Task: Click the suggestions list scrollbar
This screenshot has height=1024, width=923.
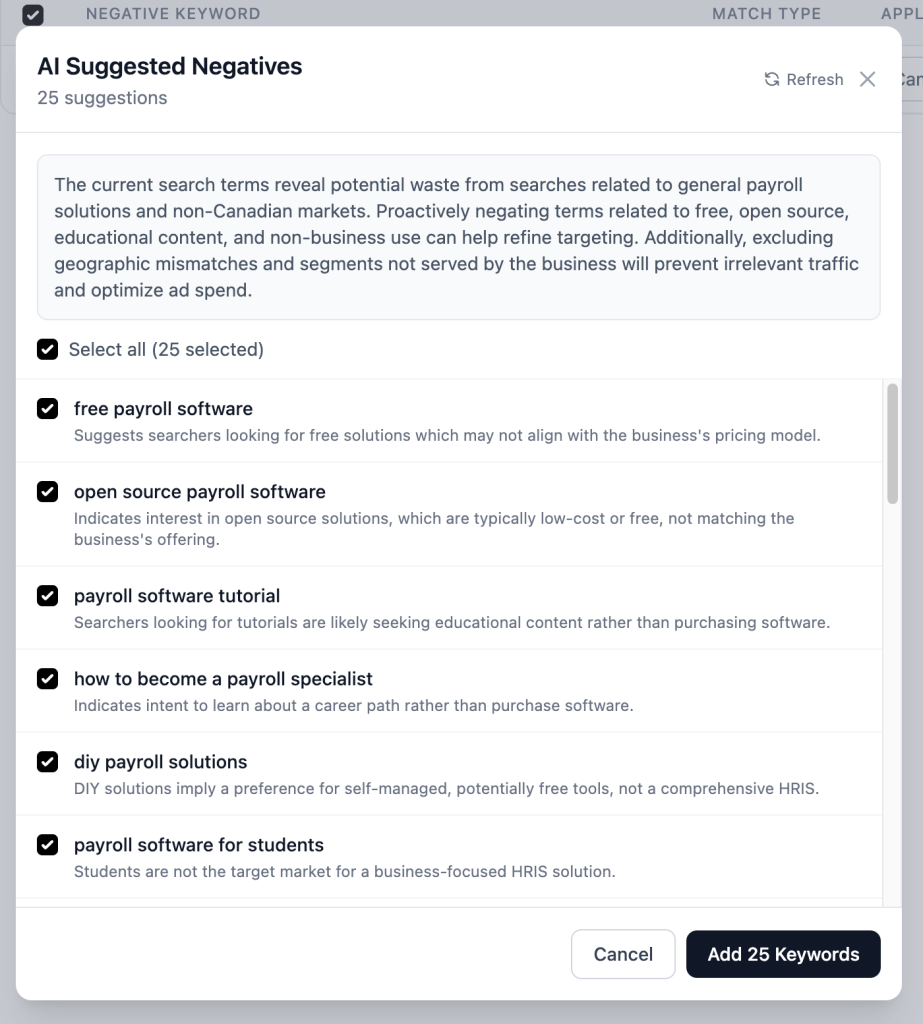Action: 892,444
